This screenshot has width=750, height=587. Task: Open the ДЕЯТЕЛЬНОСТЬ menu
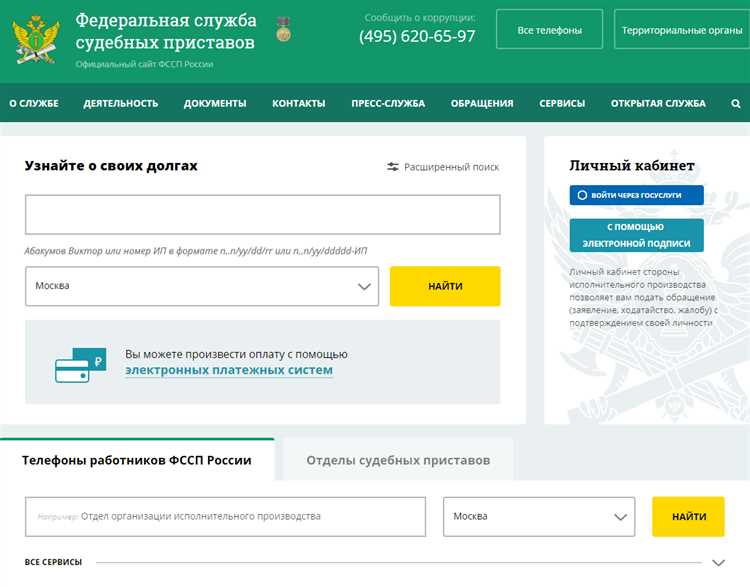point(121,103)
